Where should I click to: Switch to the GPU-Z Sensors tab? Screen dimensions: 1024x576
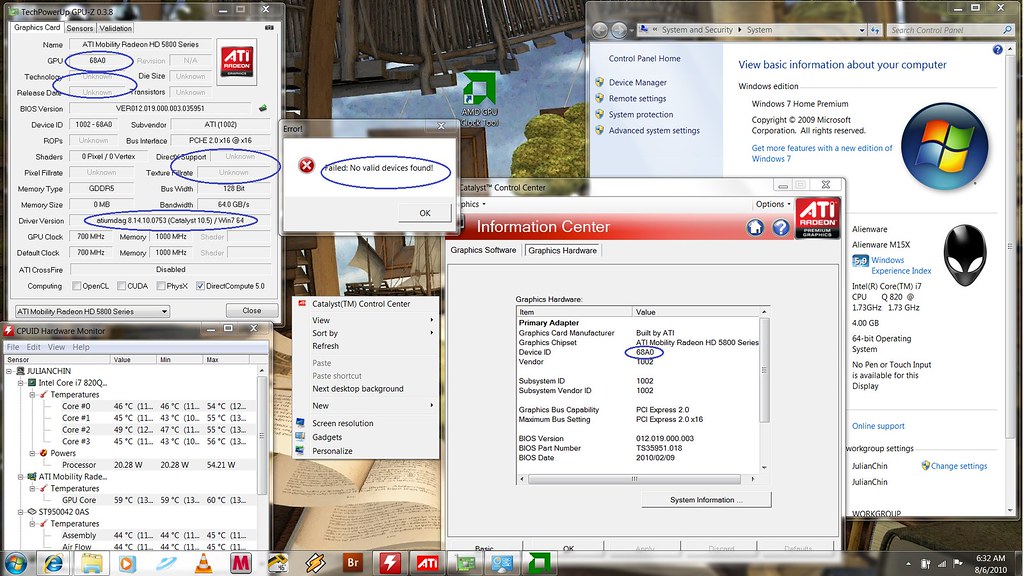tap(80, 28)
